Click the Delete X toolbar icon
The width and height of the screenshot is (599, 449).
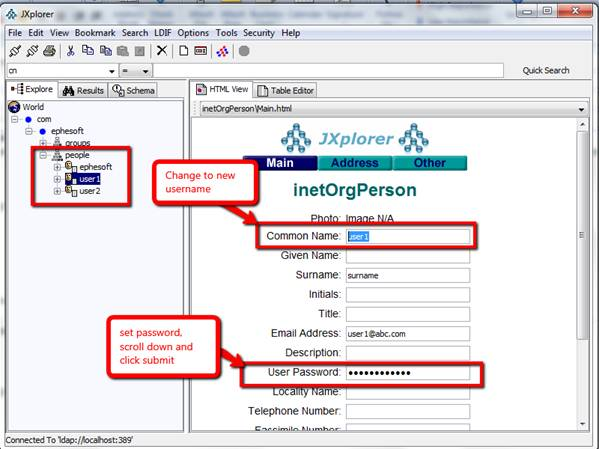click(162, 50)
